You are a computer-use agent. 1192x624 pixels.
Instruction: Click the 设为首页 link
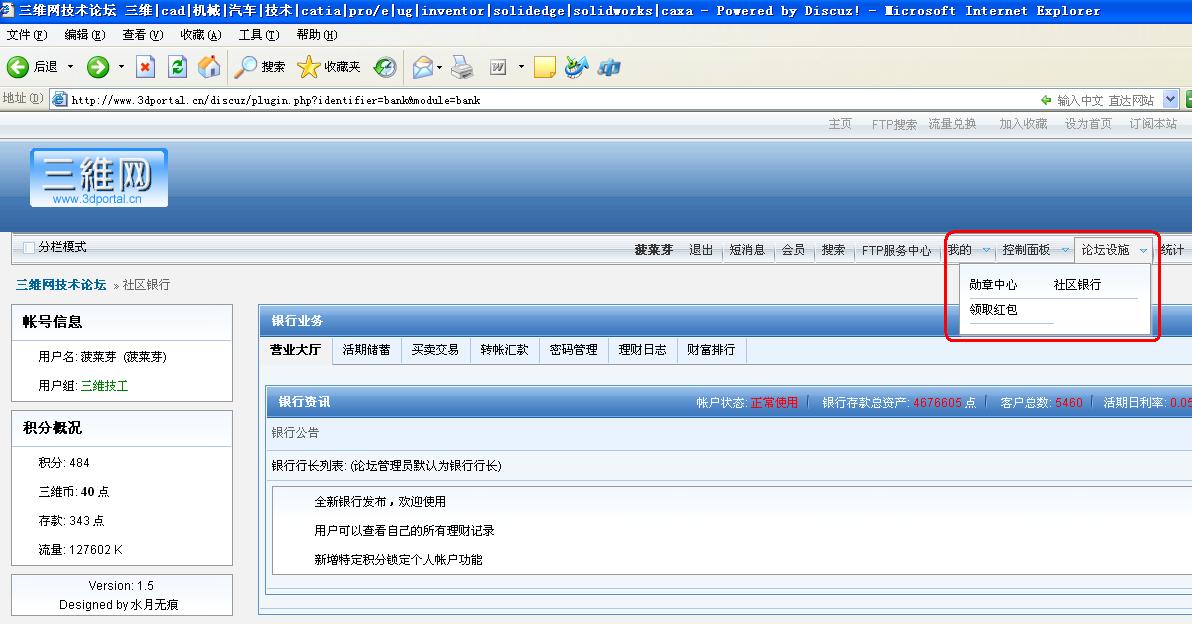1088,124
